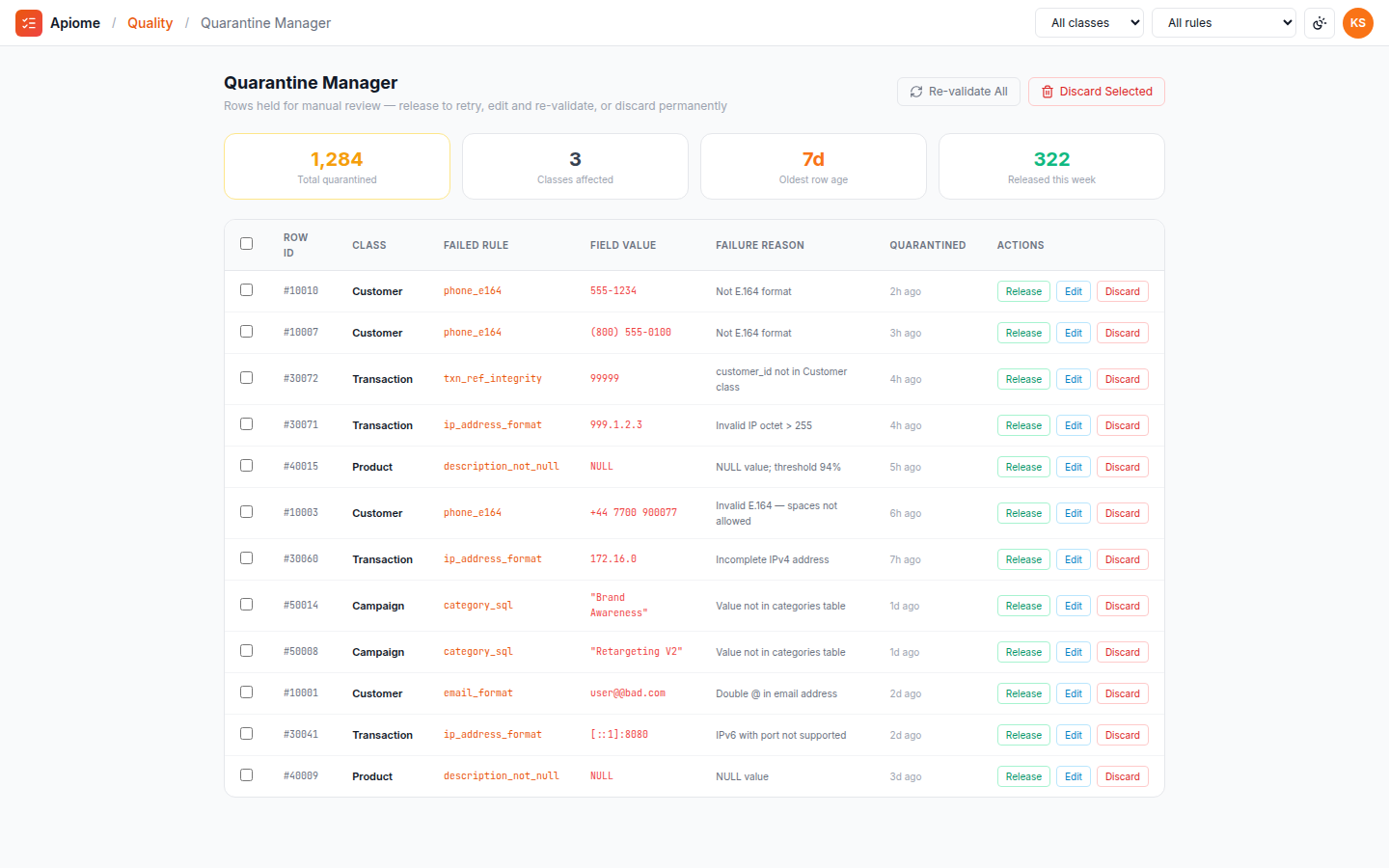Release row #30041
1389x868 pixels.
click(1023, 735)
